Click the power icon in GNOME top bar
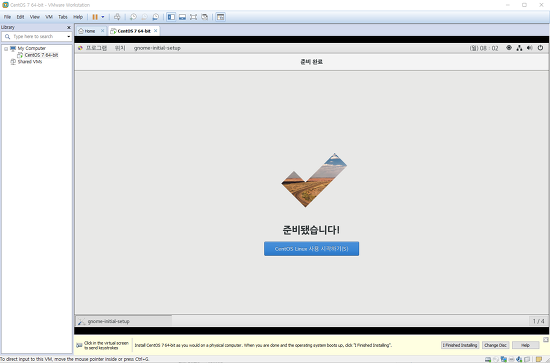 point(540,48)
